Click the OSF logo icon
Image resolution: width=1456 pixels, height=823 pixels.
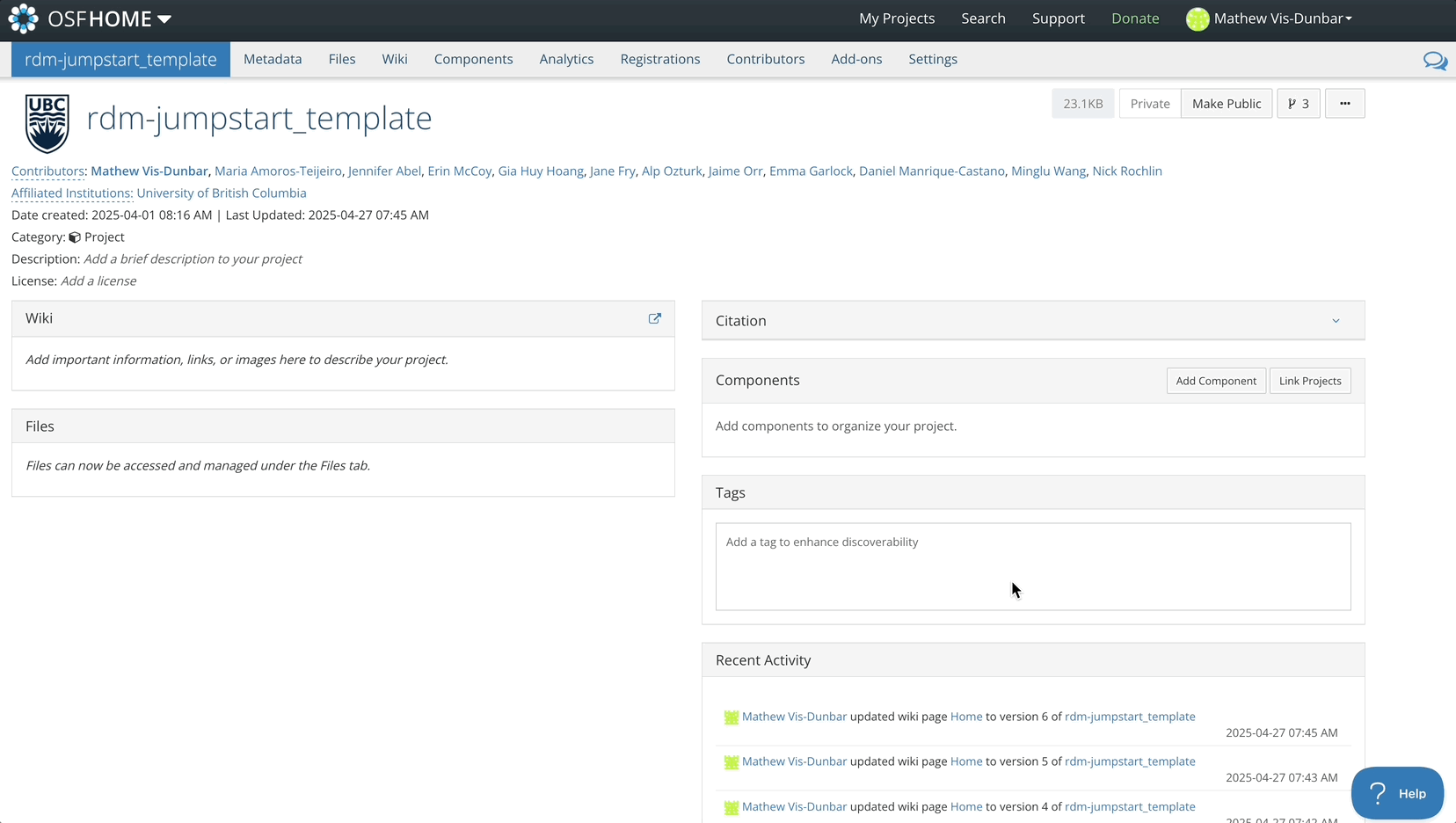(24, 18)
